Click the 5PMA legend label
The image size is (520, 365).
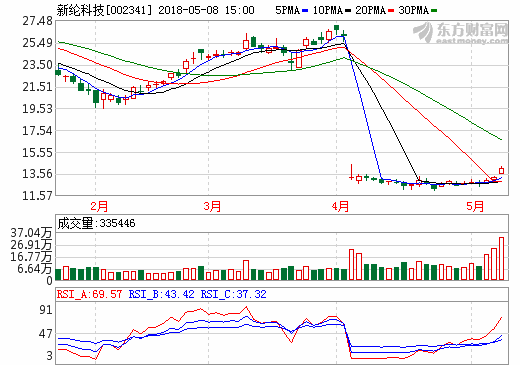[x=288, y=10]
